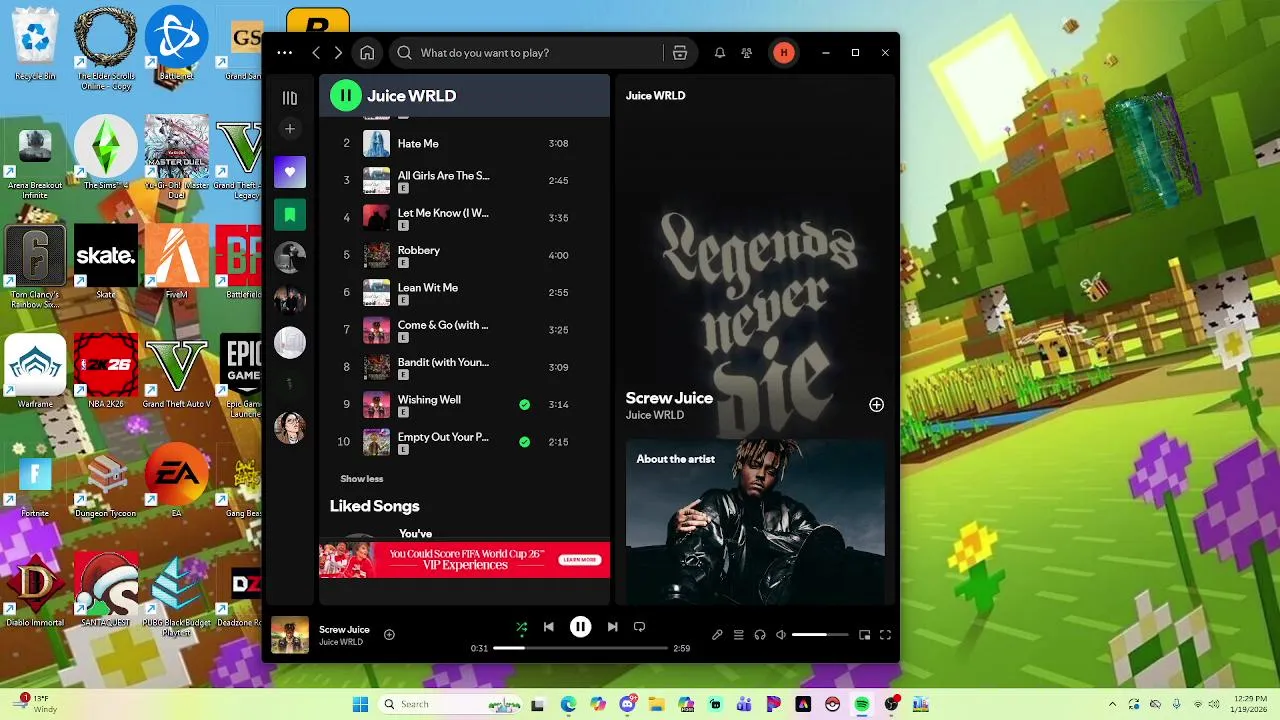Image resolution: width=1280 pixels, height=720 pixels.
Task: Open the Friend Activity icon
Action: (x=747, y=53)
